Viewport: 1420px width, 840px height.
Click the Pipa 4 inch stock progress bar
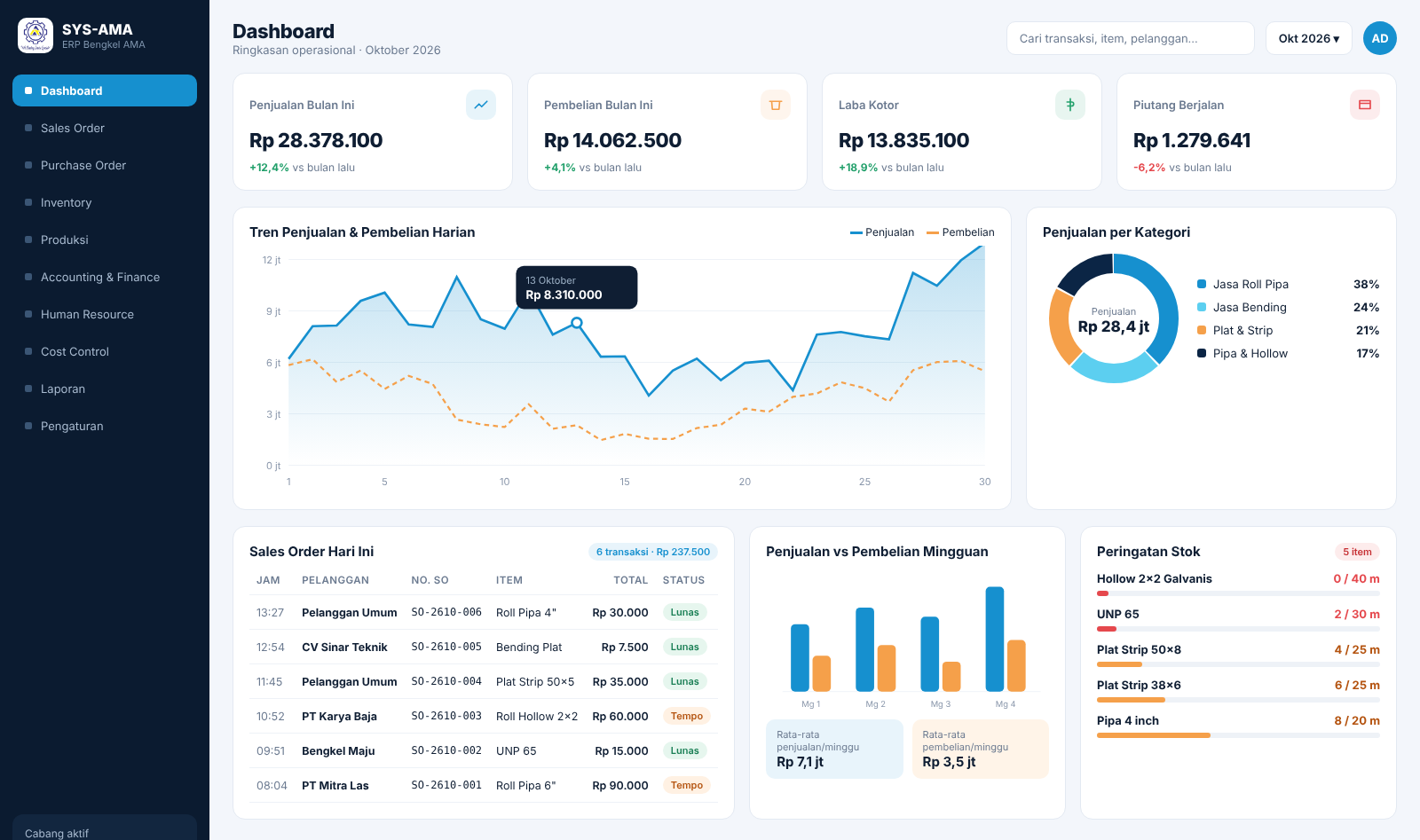click(x=1238, y=735)
